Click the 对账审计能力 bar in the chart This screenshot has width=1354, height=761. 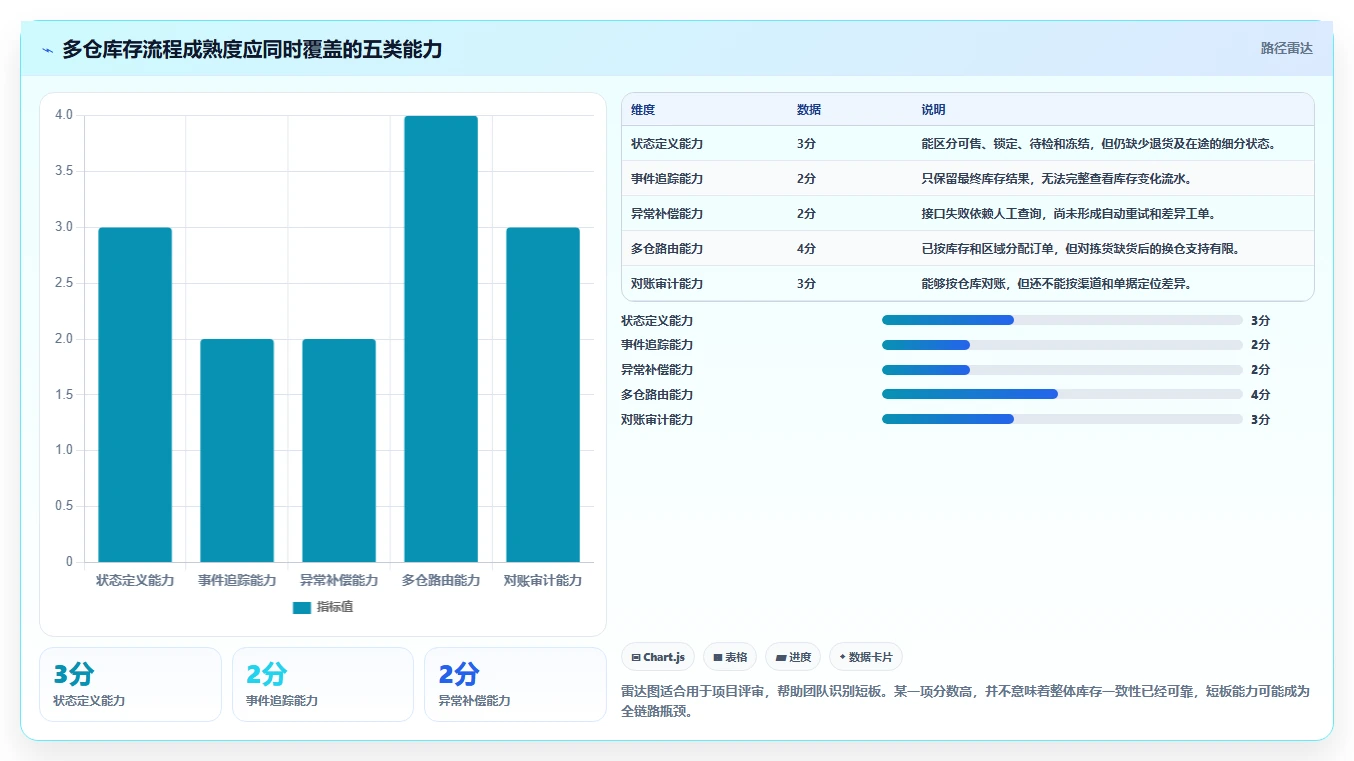(x=543, y=395)
